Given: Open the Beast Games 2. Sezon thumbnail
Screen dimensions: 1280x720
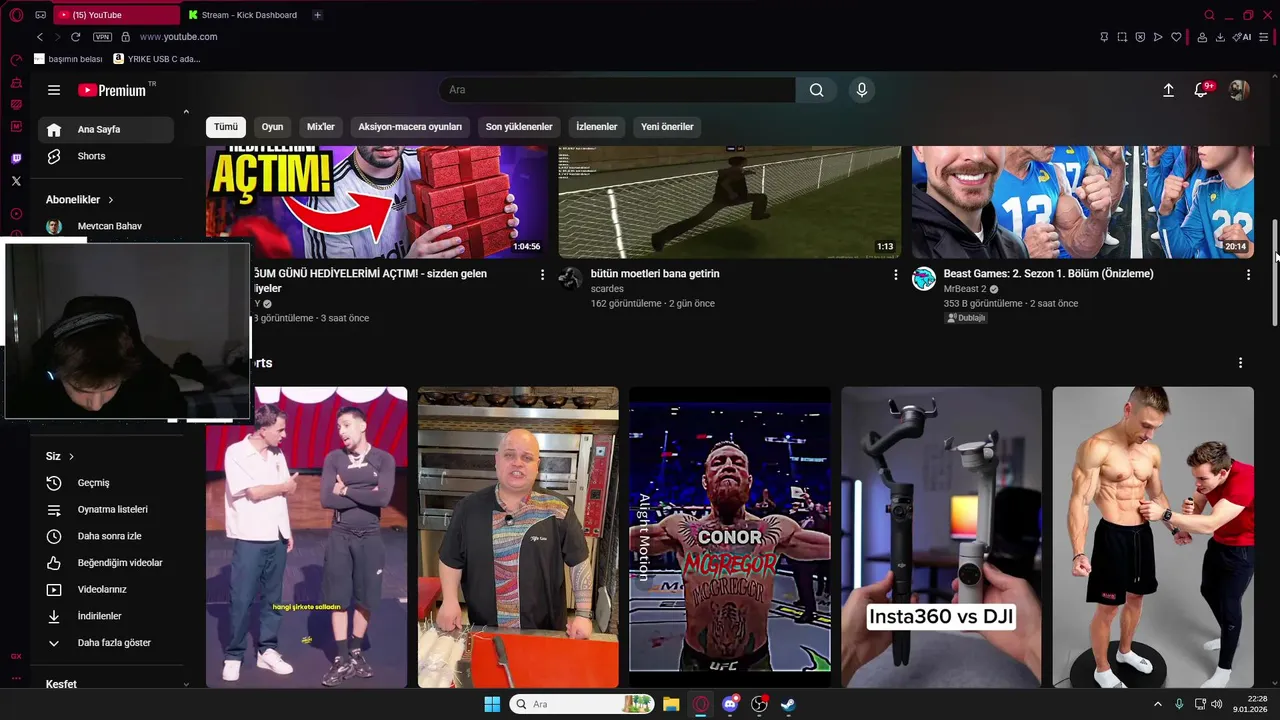Looking at the screenshot, I should click(1082, 202).
